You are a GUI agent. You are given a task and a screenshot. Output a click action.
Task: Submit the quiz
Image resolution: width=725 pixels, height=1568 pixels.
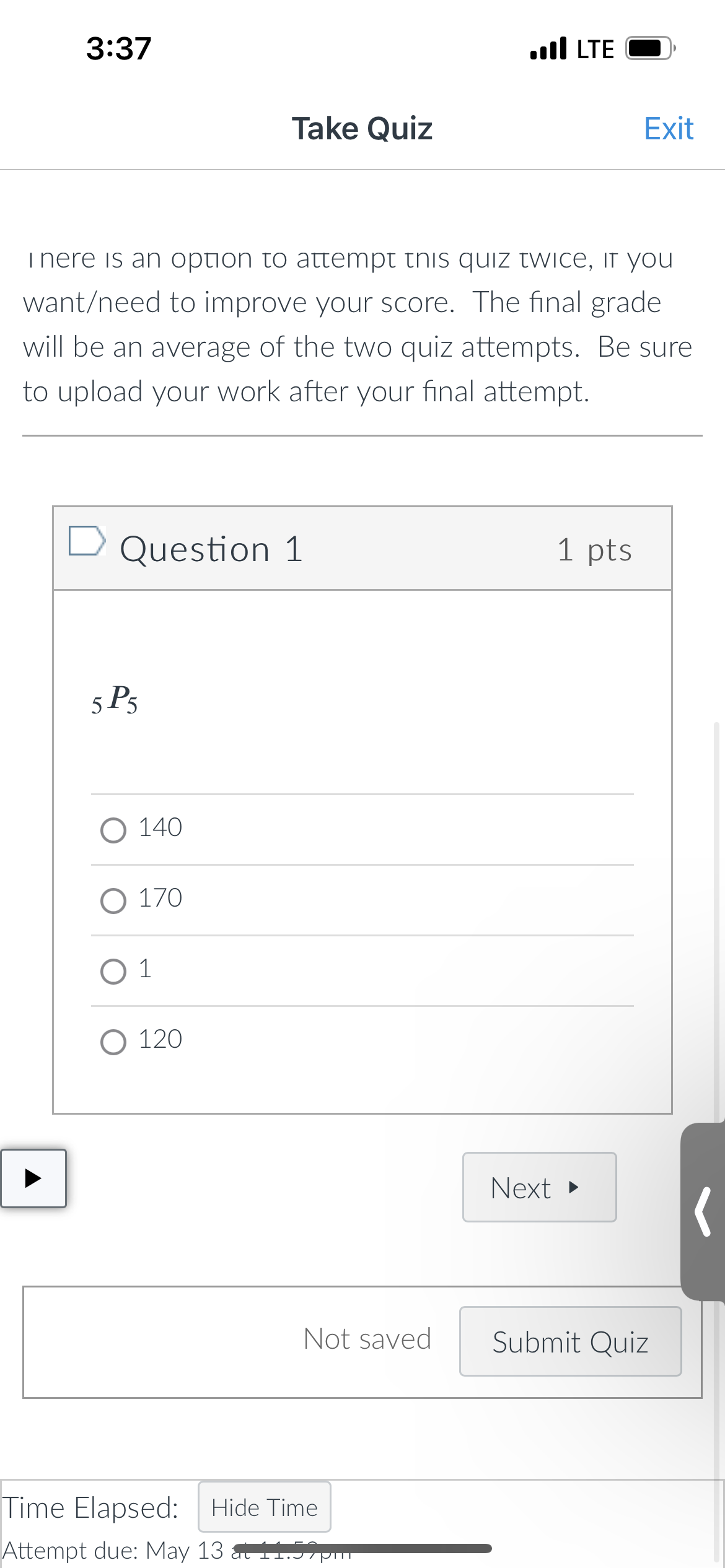coord(569,1341)
